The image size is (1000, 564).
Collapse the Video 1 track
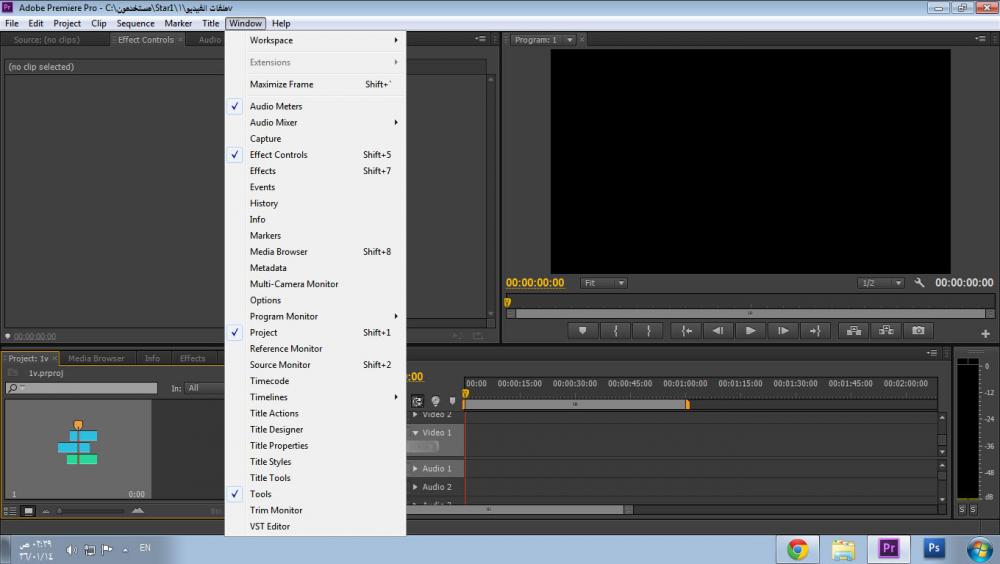(x=416, y=433)
